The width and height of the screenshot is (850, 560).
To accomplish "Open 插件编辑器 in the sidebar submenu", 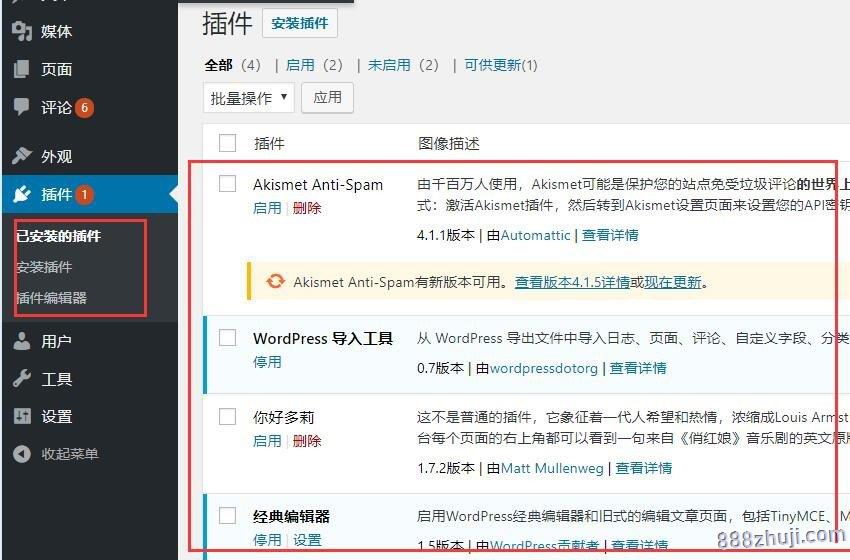I will tap(51, 298).
